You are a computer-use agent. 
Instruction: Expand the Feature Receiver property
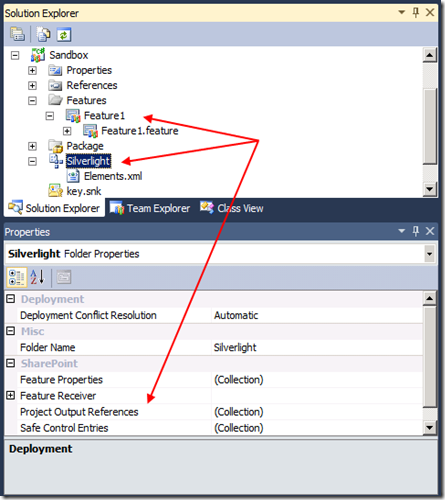click(11, 395)
